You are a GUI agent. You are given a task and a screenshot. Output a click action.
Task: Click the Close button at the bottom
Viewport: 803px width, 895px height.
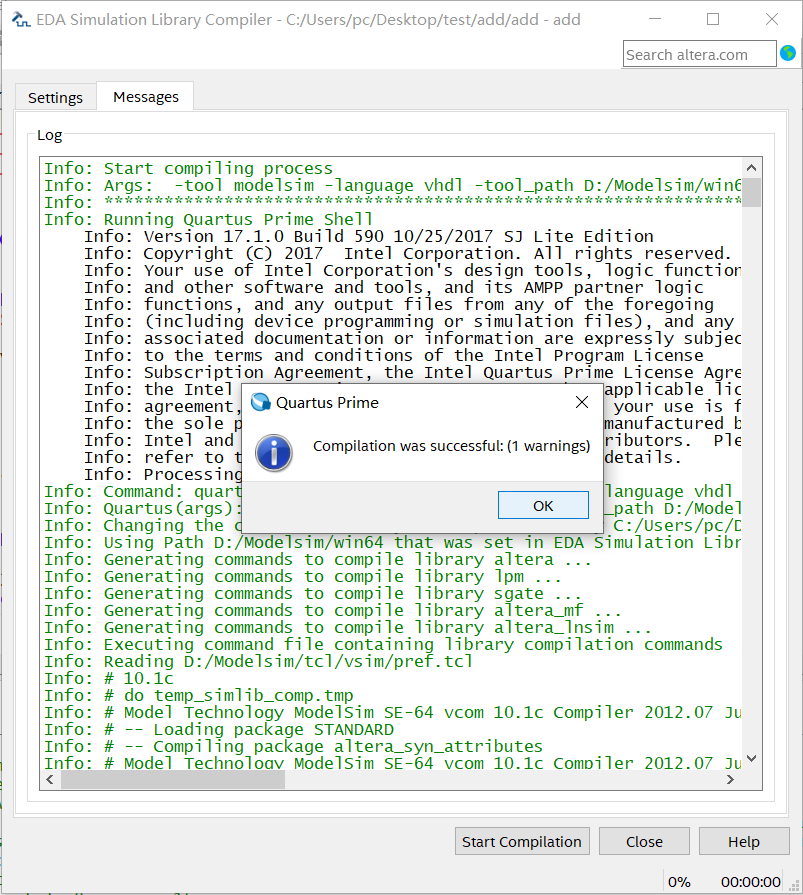(x=644, y=841)
